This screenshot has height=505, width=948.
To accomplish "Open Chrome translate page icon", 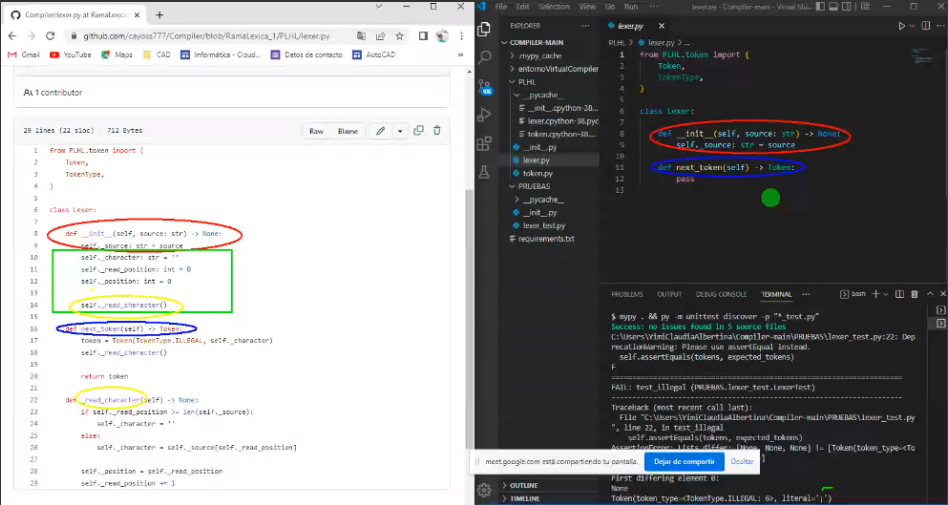I will pos(361,36).
